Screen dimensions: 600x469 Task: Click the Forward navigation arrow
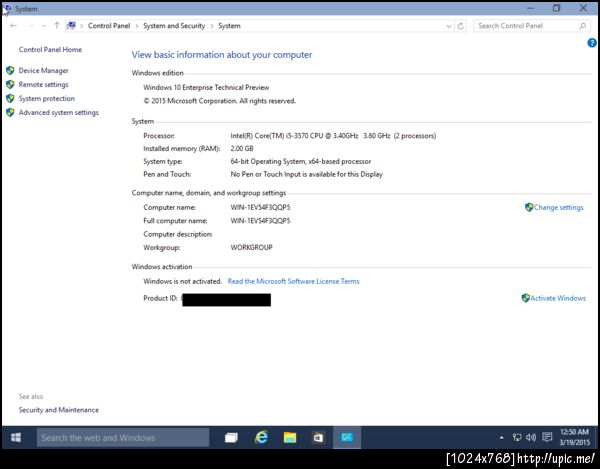(x=30, y=26)
